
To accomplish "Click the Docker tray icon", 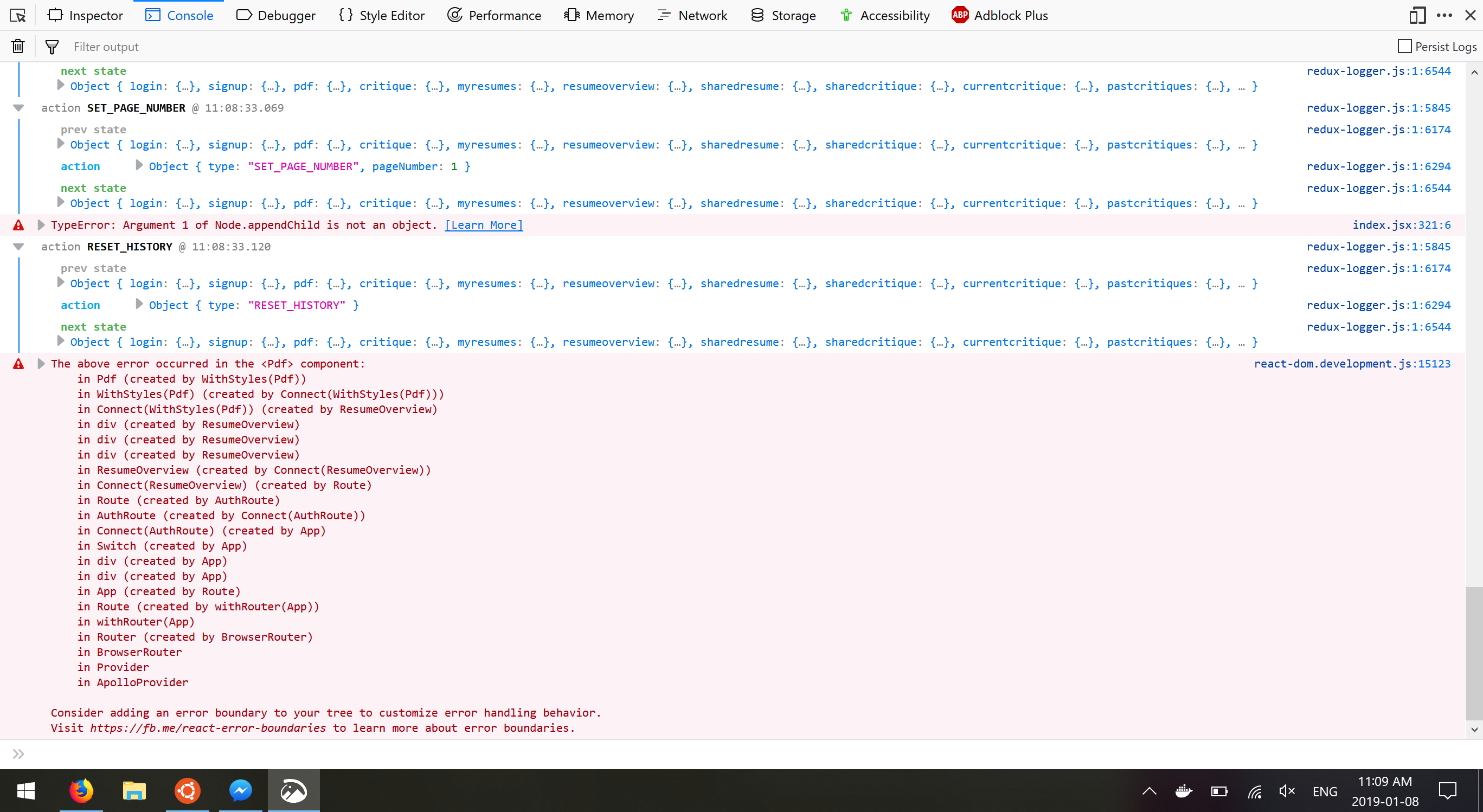I will pyautogui.click(x=1184, y=791).
